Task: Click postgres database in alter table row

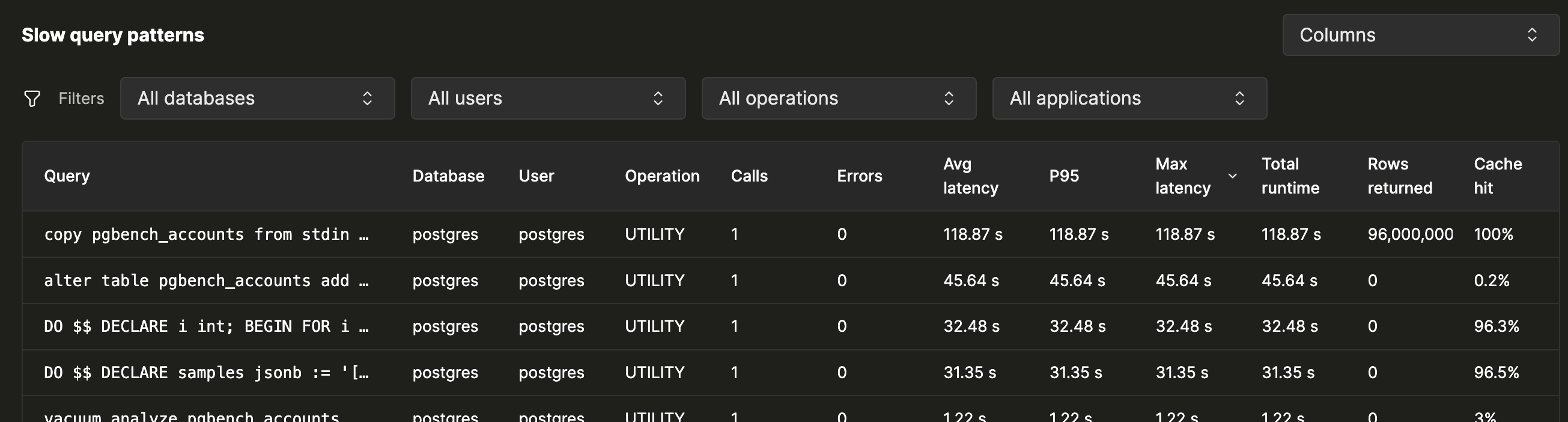Action: click(445, 281)
